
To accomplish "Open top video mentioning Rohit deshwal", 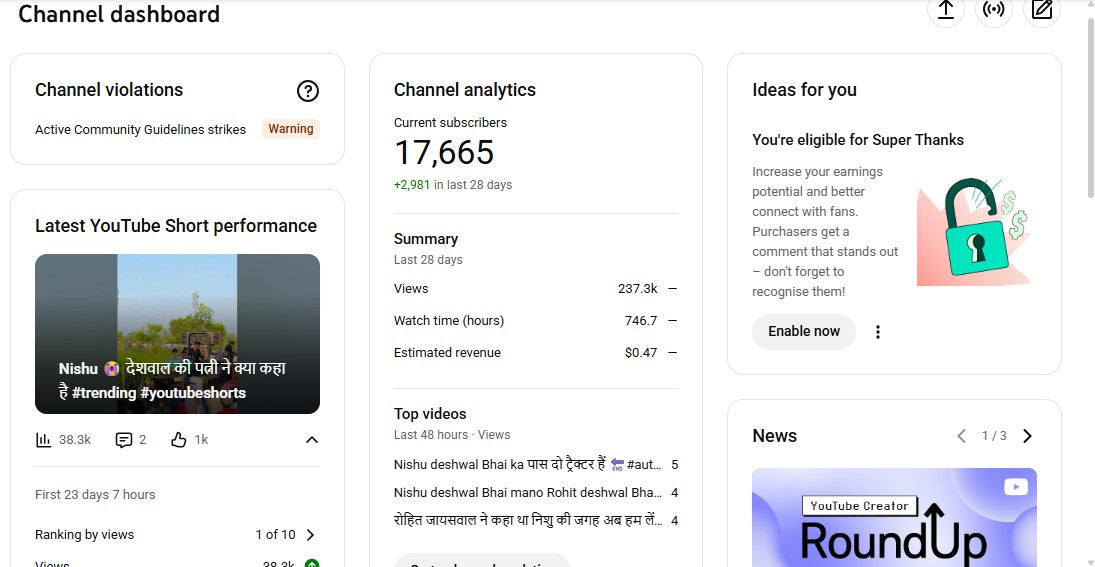I will (527, 493).
